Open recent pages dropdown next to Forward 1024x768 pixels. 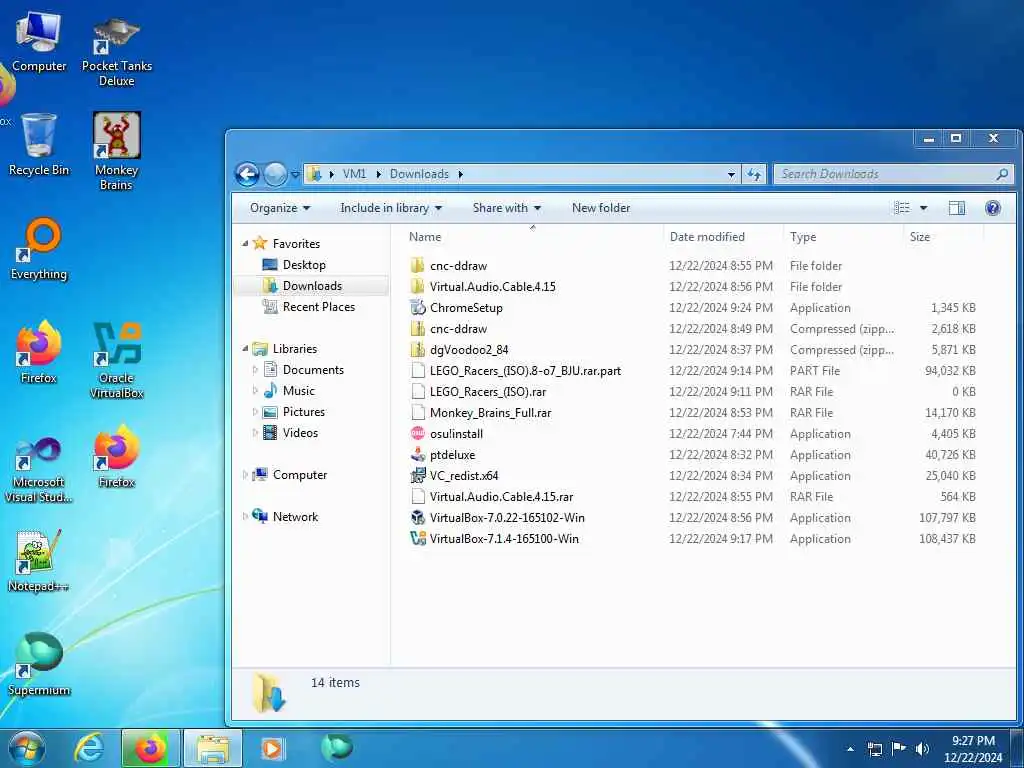[295, 175]
